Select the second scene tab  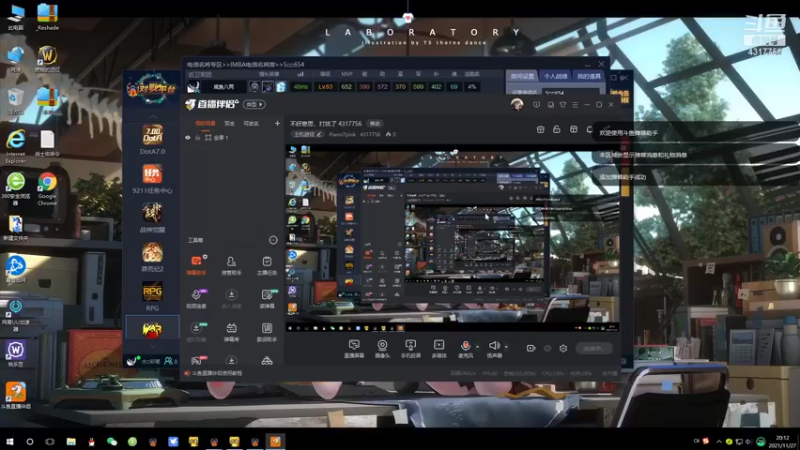[x=230, y=123]
